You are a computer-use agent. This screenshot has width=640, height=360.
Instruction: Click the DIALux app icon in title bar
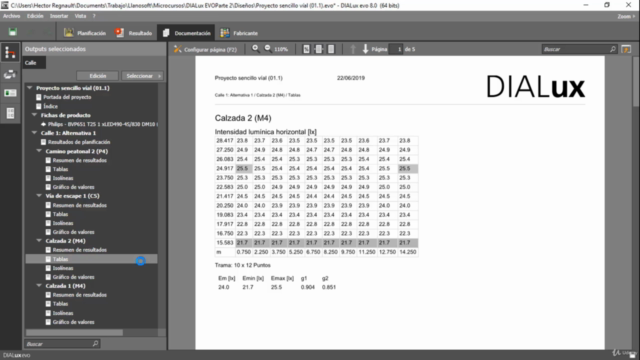pyautogui.click(x=5, y=5)
